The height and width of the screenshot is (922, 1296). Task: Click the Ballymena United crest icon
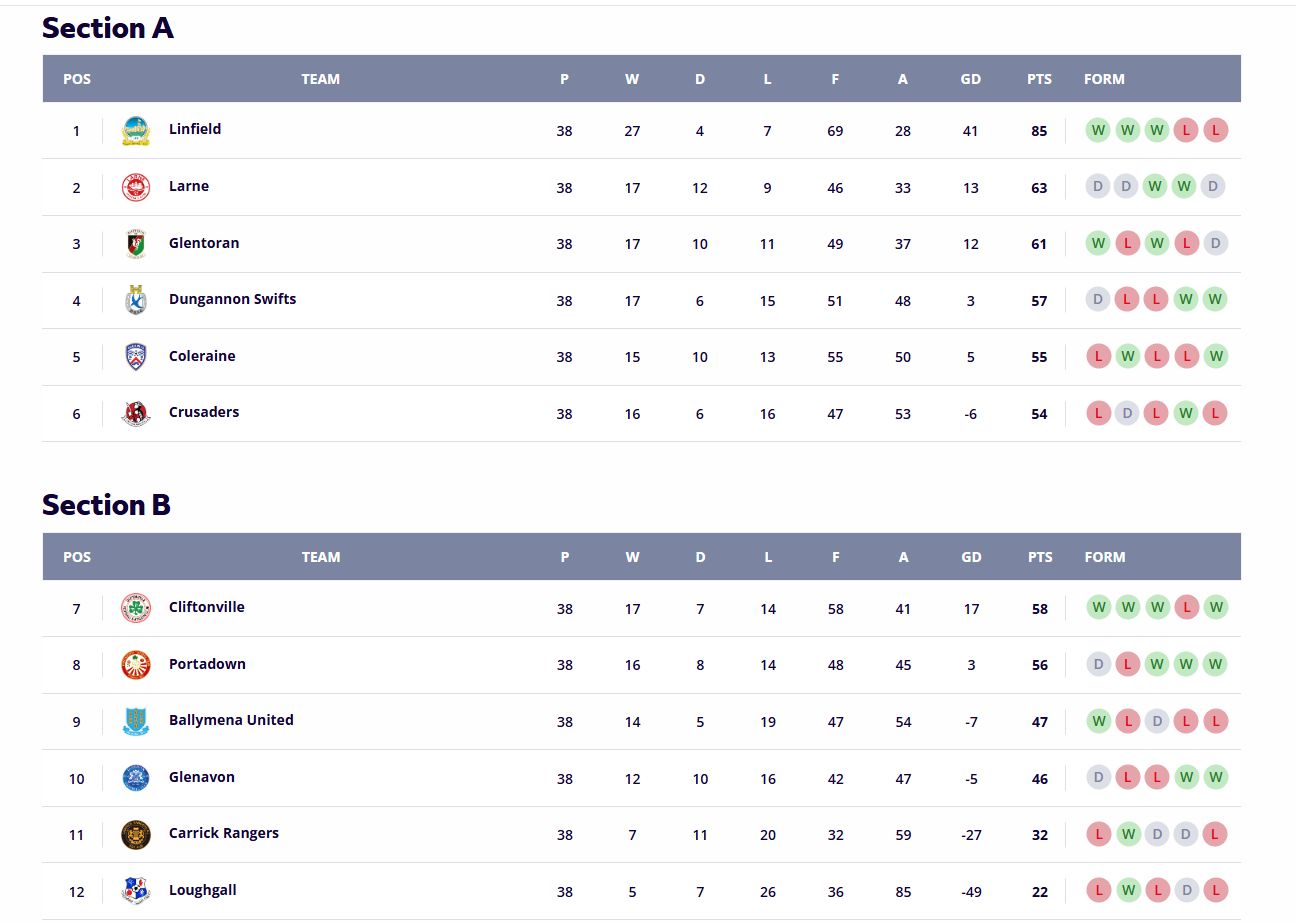tap(136, 721)
